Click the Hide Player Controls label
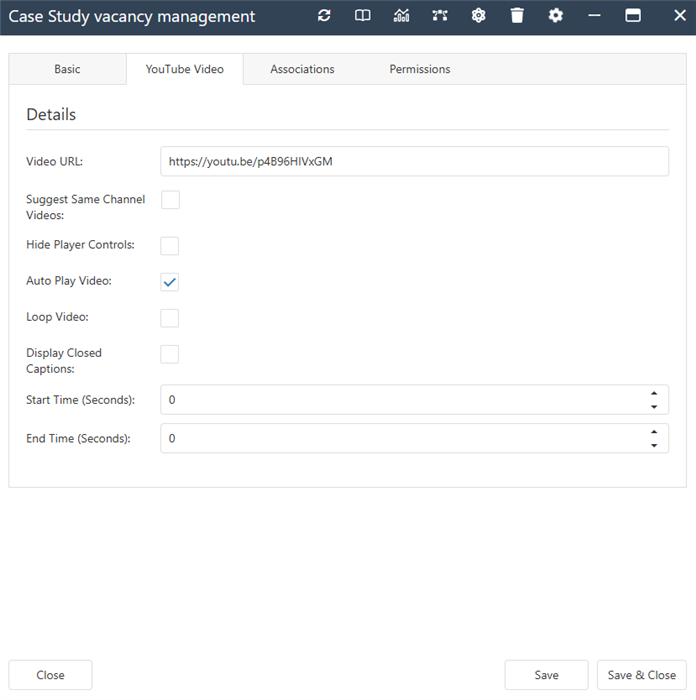696x700 pixels. pyautogui.click(x=80, y=245)
